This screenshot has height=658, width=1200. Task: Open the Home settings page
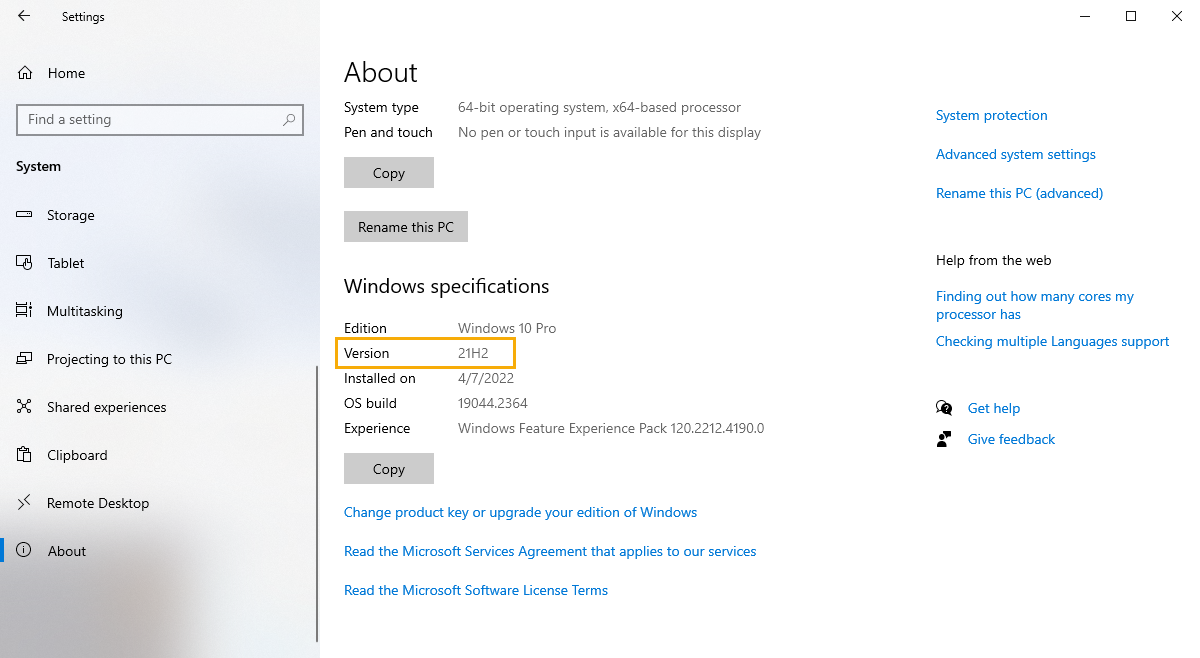[160, 73]
